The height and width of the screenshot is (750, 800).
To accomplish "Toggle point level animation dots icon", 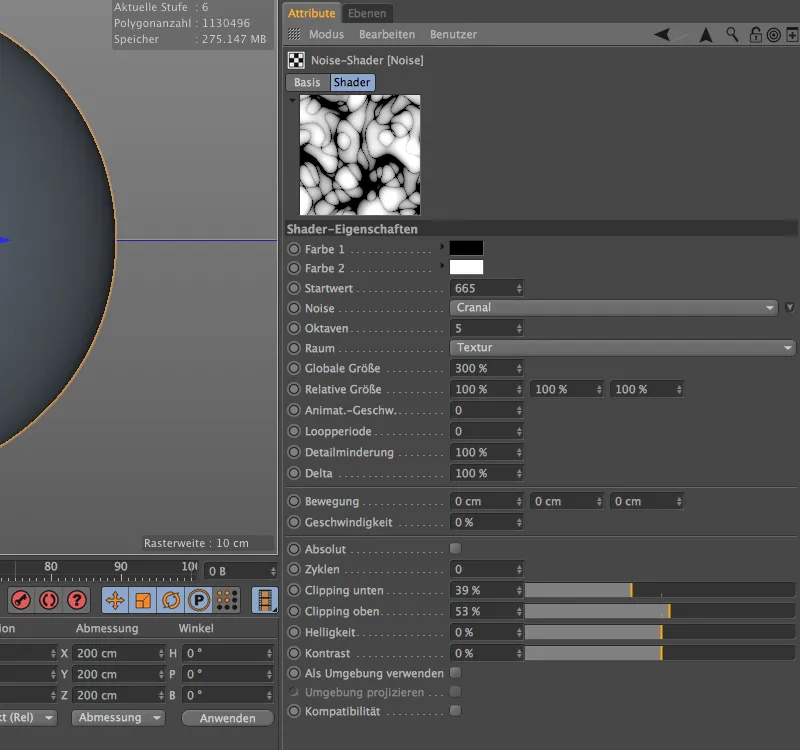I will point(227,600).
